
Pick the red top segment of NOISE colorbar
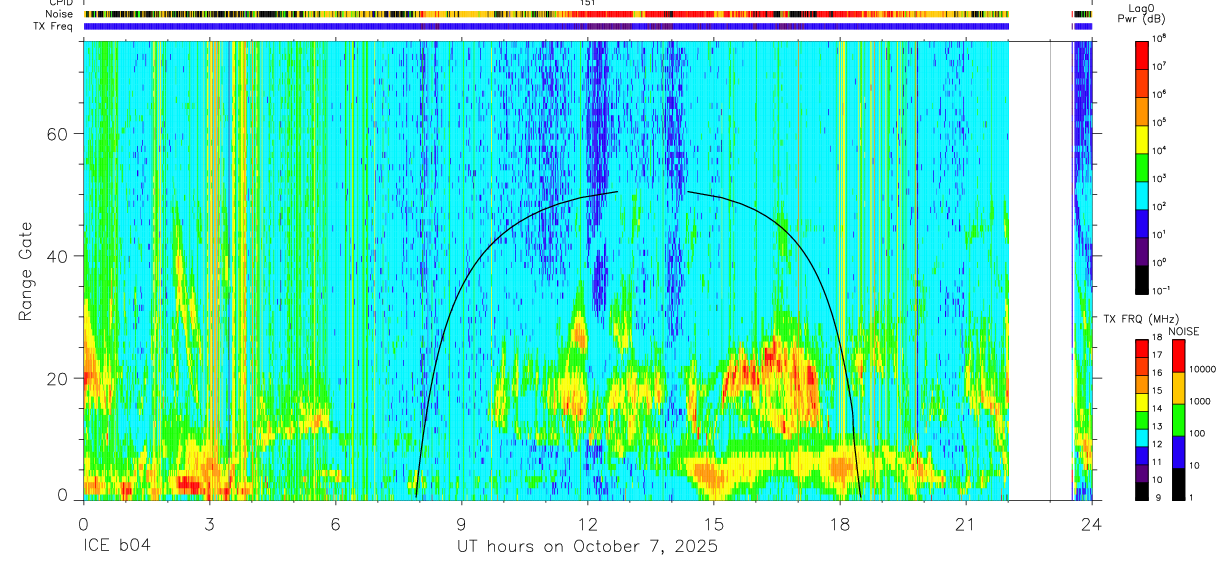click(x=1179, y=356)
